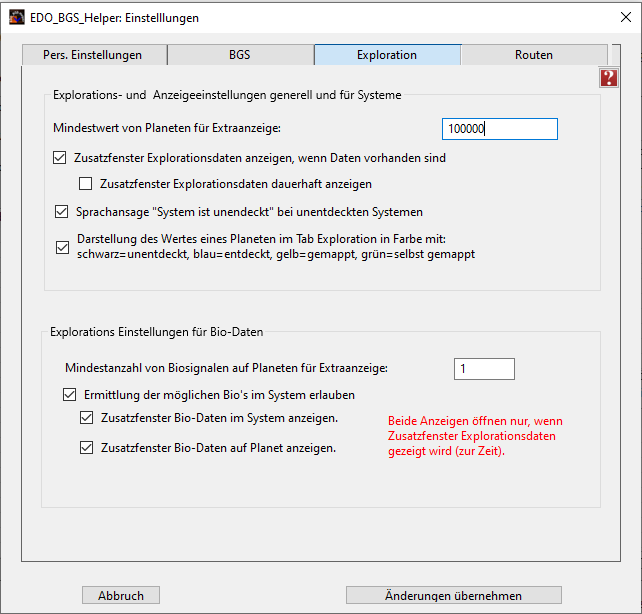The image size is (642, 614).
Task: Disable Zusatzfenster Explorationsdaten anzeigen, wenn Daten vorhanden
Action: [62, 157]
